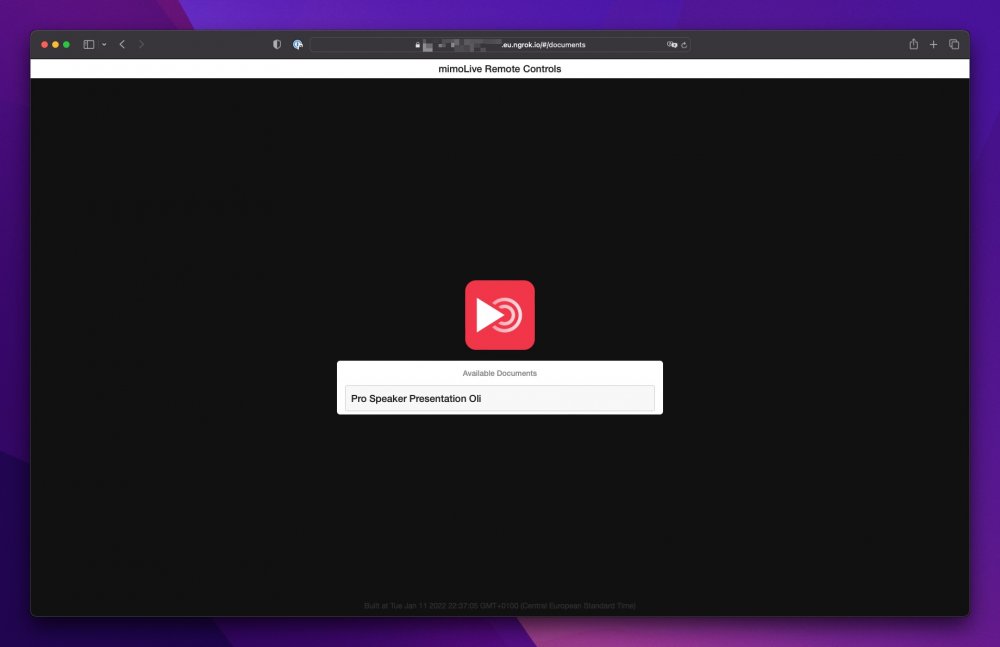Click the mimoLive Remote Controls heading

pyautogui.click(x=499, y=69)
